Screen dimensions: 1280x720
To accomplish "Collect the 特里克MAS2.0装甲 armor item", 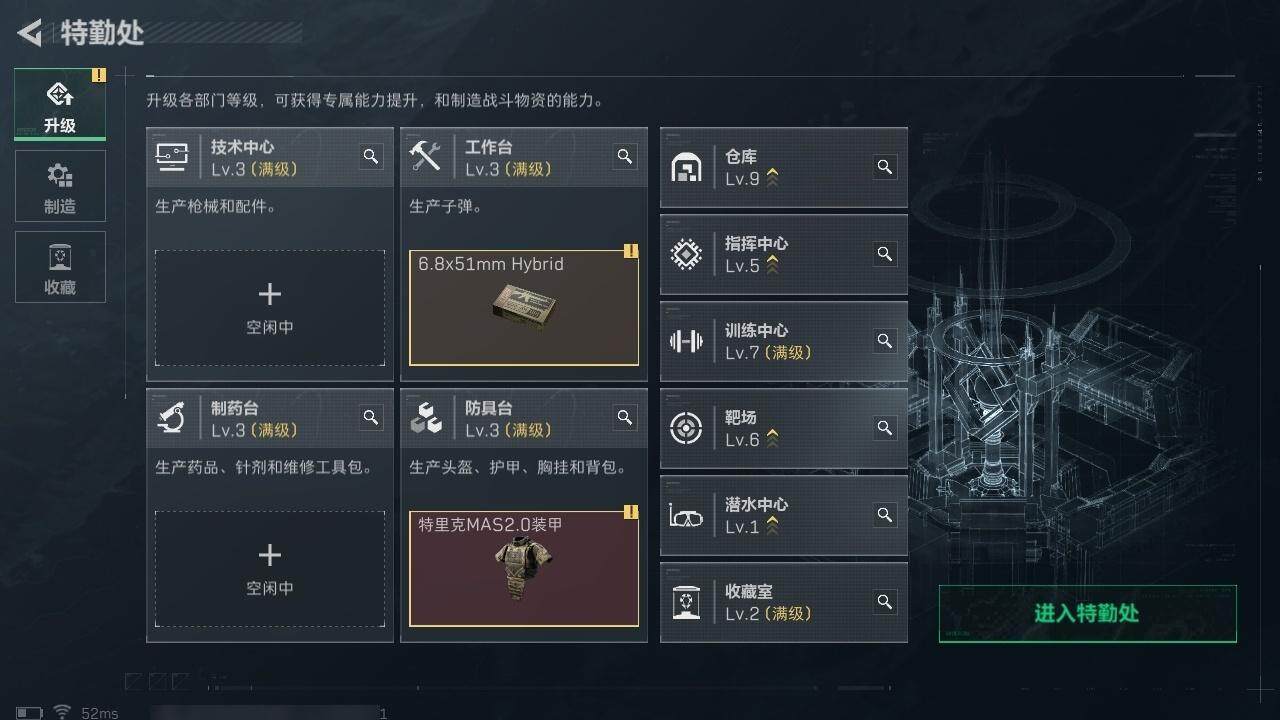I will pyautogui.click(x=524, y=568).
